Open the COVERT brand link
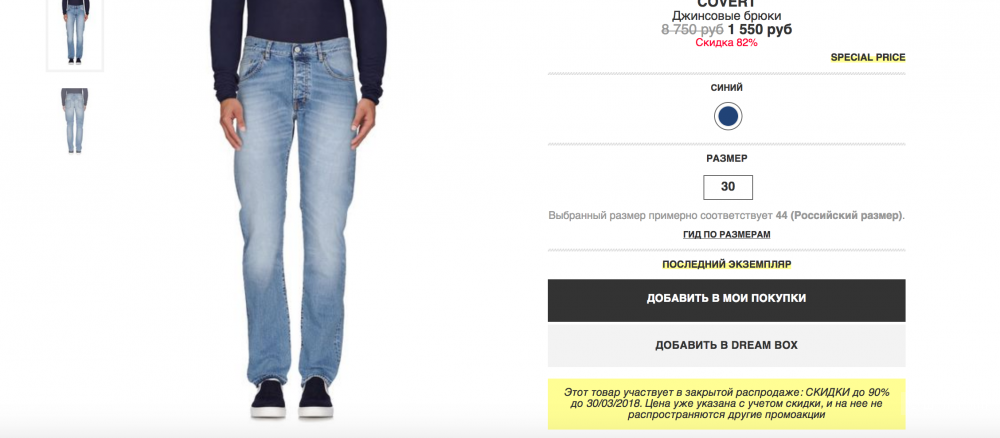Screen dimensions: 1000x438 tap(726, 3)
